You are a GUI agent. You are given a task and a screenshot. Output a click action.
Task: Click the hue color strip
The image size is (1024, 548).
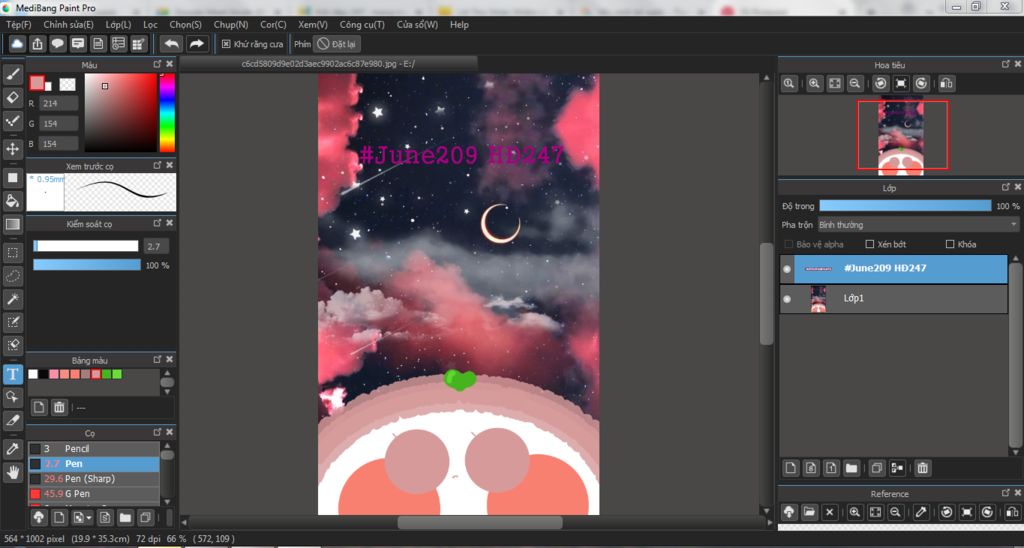(167, 112)
